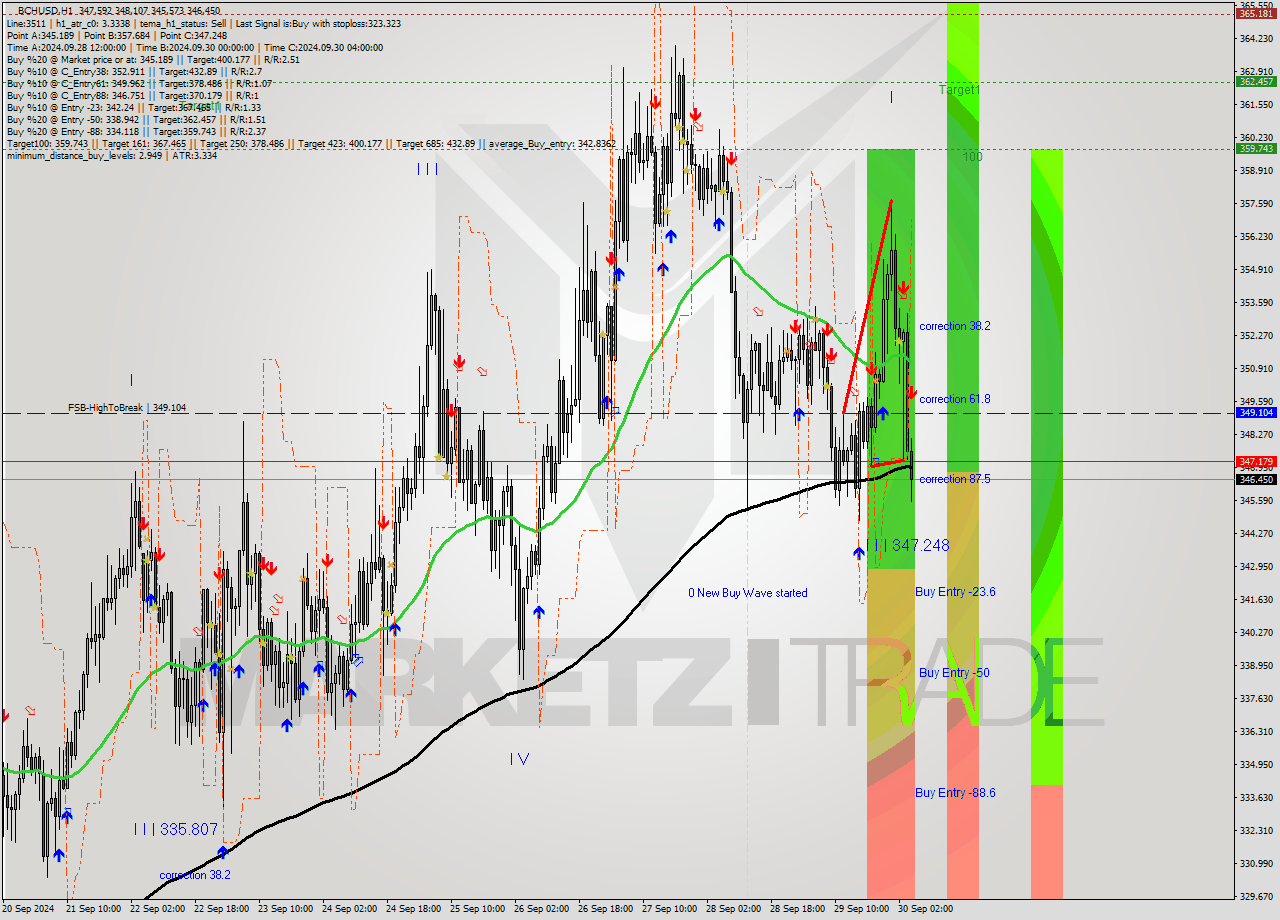Click 338.950 on the price axis

coord(1256,666)
